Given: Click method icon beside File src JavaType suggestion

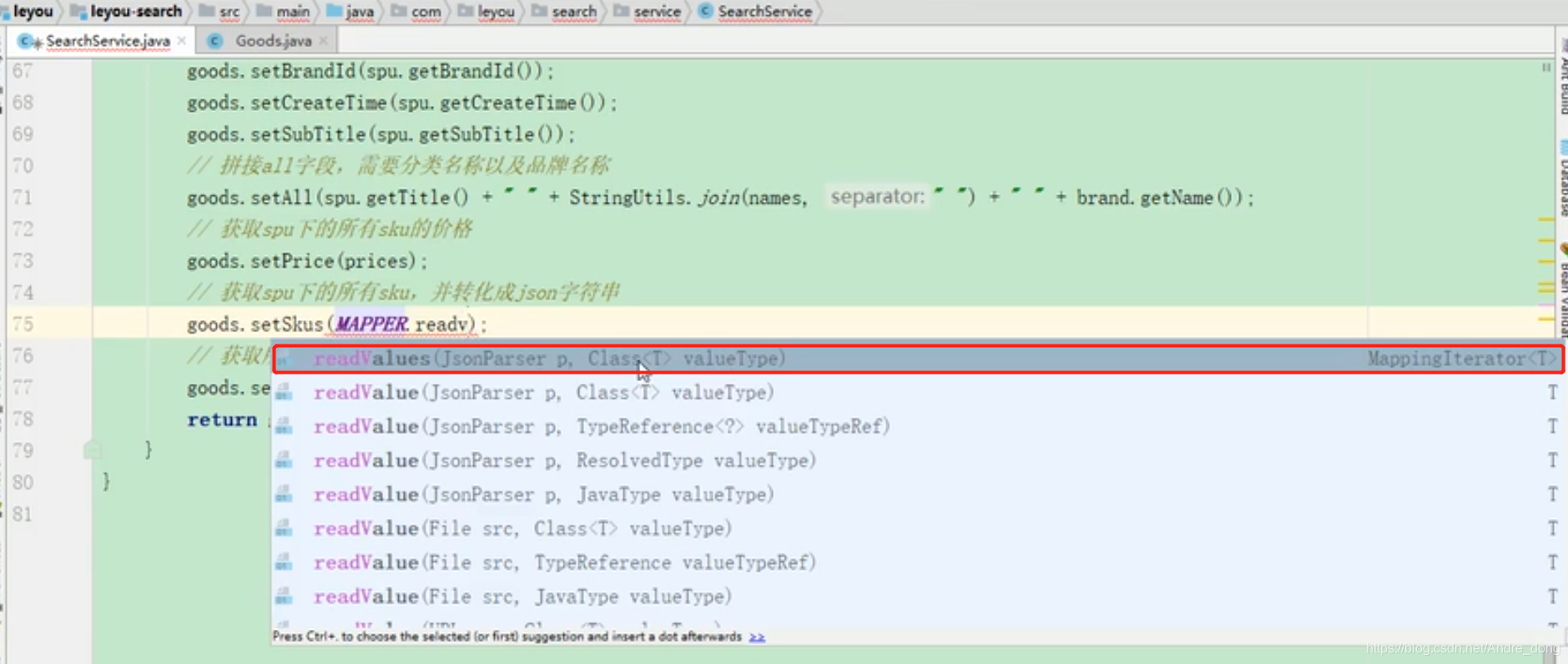Looking at the screenshot, I should (x=285, y=597).
